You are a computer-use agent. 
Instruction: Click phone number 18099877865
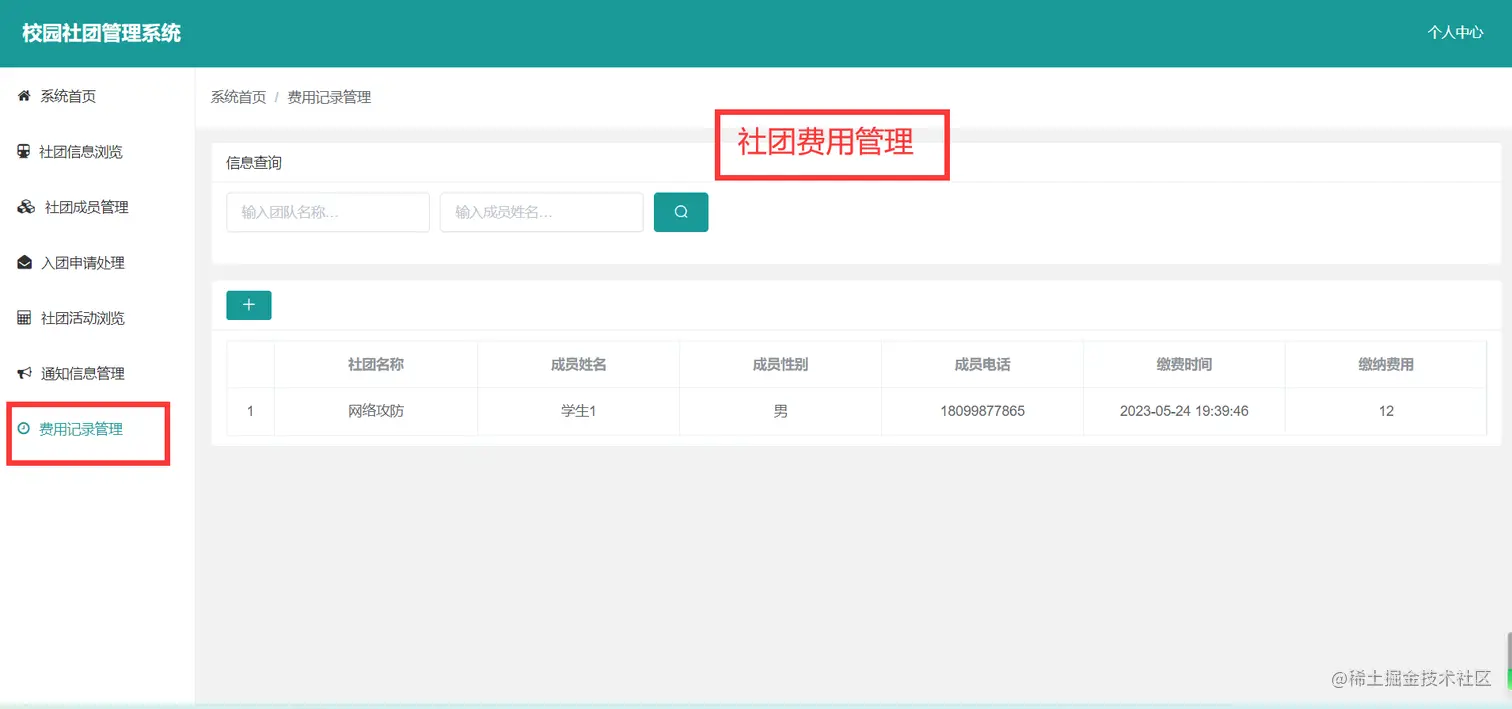[x=982, y=411]
